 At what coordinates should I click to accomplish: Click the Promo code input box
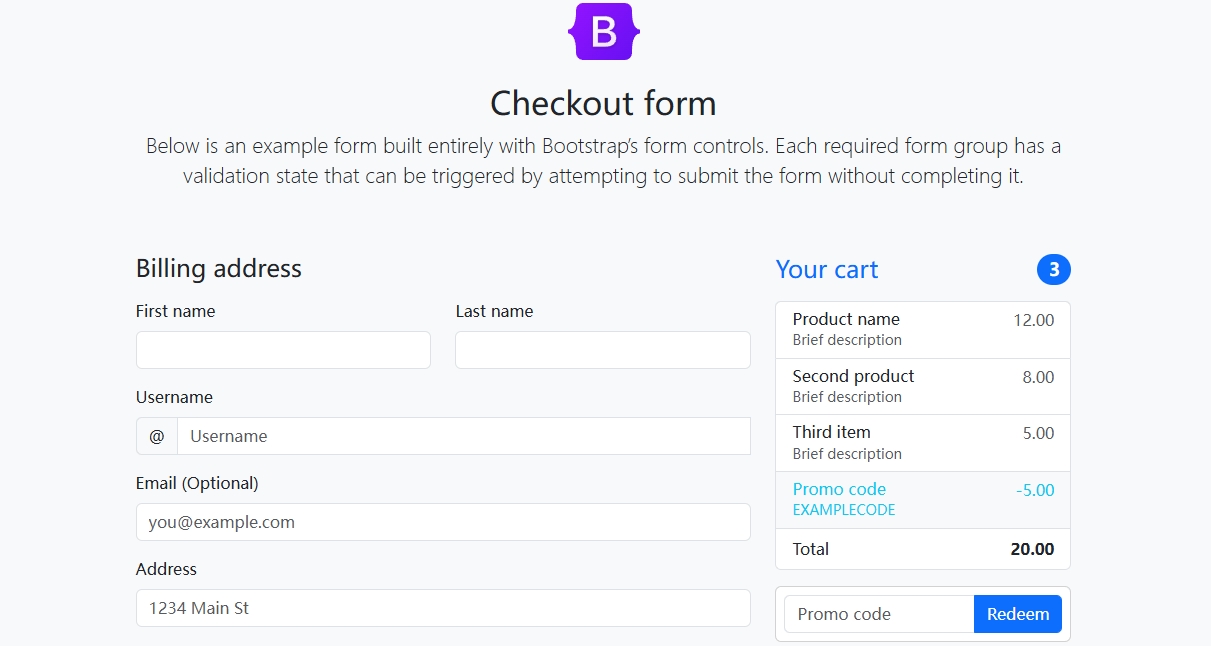click(879, 614)
